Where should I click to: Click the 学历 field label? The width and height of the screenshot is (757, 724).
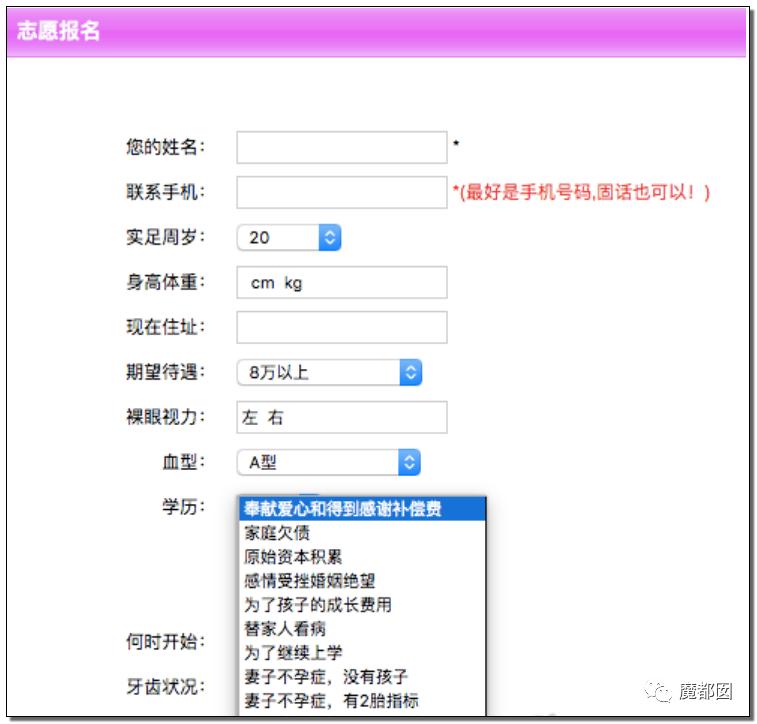click(x=183, y=507)
